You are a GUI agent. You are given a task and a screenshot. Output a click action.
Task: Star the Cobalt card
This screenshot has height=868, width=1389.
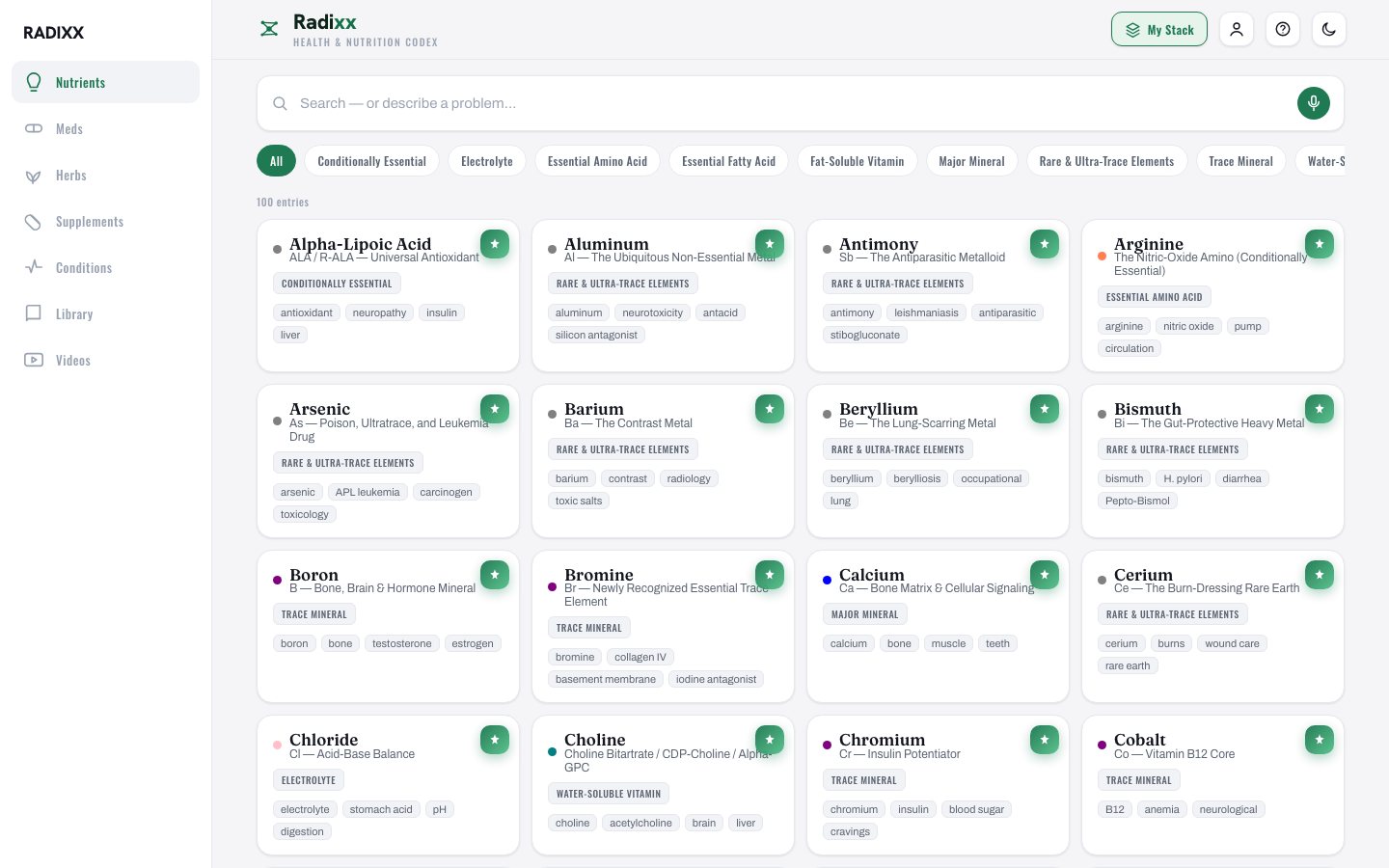coord(1320,740)
